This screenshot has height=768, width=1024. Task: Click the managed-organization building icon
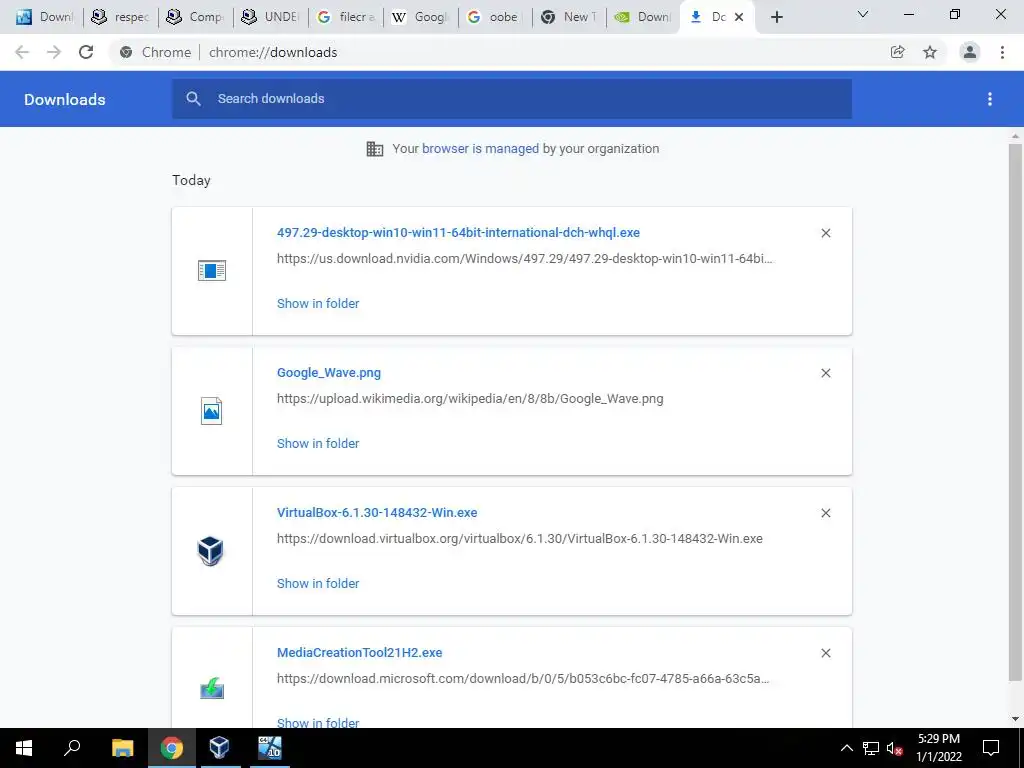click(x=375, y=149)
